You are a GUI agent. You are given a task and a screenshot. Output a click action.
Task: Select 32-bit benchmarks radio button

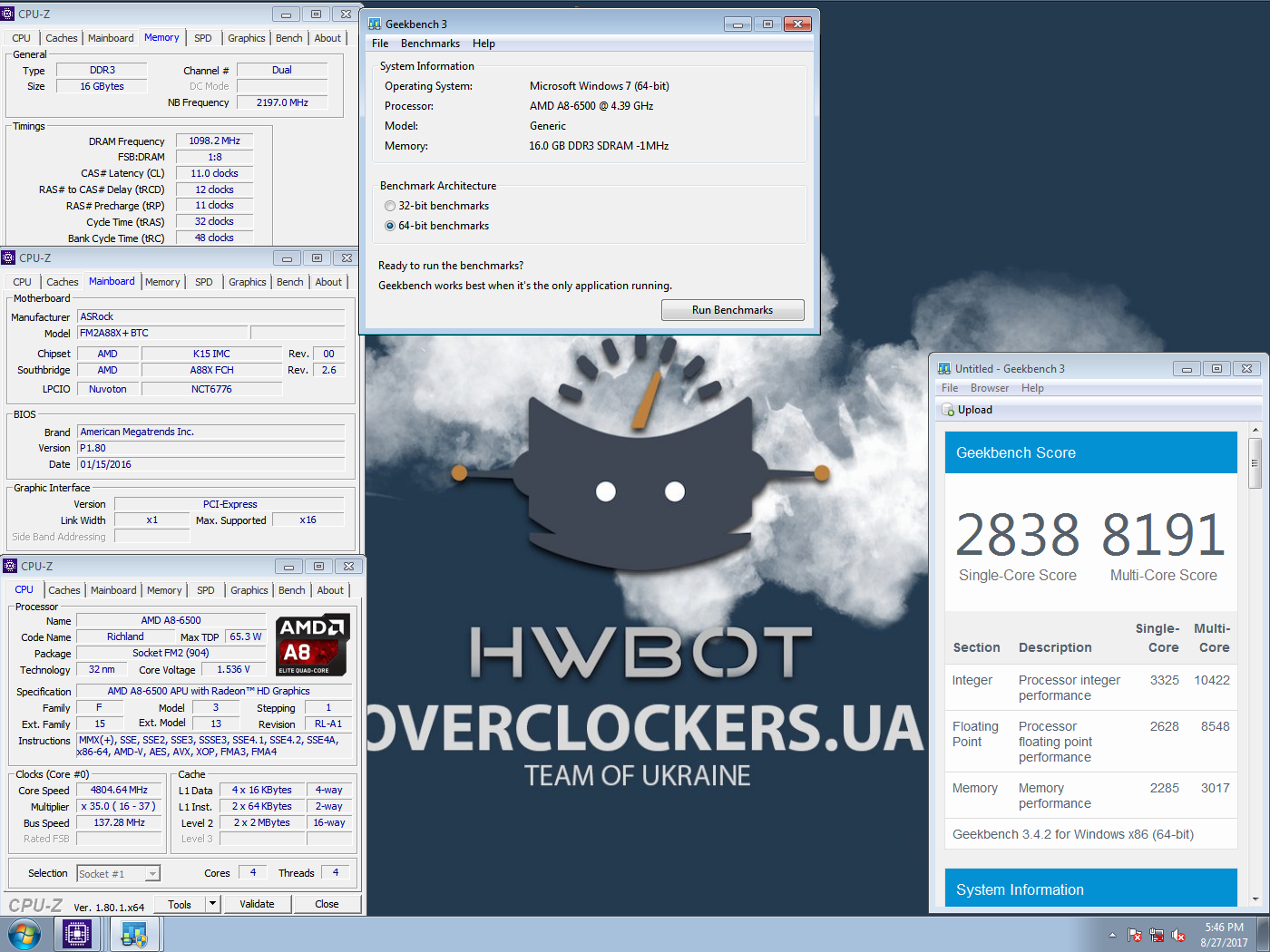click(390, 206)
